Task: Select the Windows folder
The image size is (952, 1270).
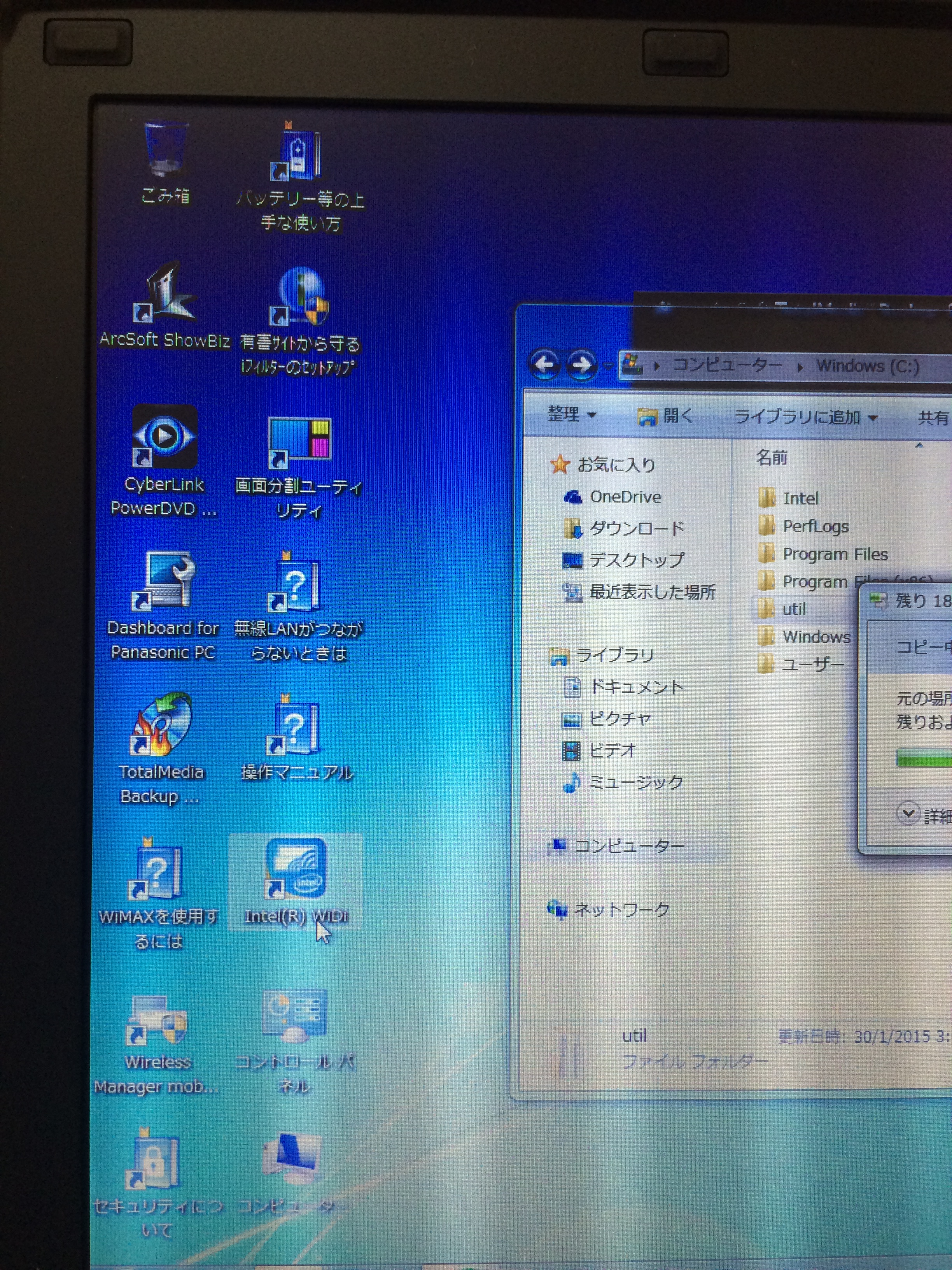Action: point(804,636)
